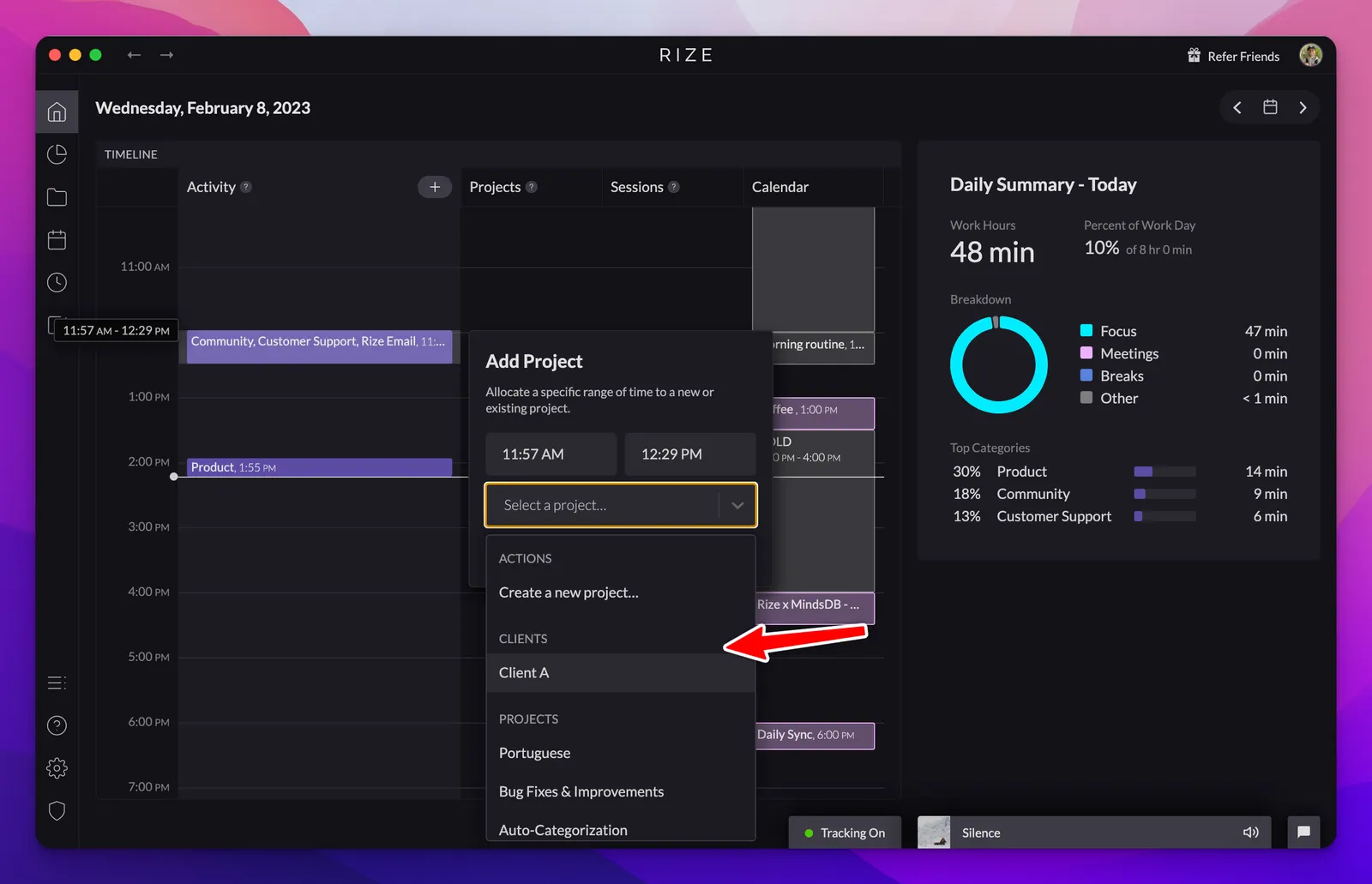Choose Create a new project action
Image resolution: width=1372 pixels, height=884 pixels.
click(621, 592)
